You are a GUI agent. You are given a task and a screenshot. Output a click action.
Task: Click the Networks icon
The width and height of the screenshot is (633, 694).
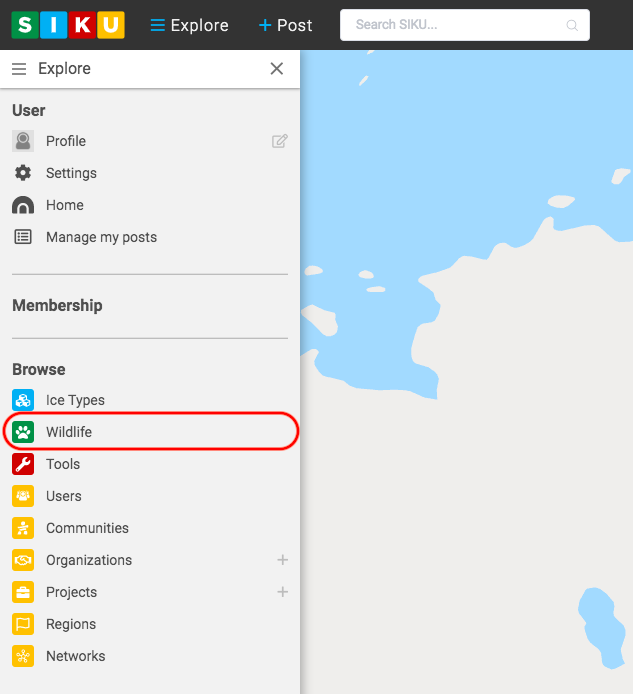pos(23,656)
